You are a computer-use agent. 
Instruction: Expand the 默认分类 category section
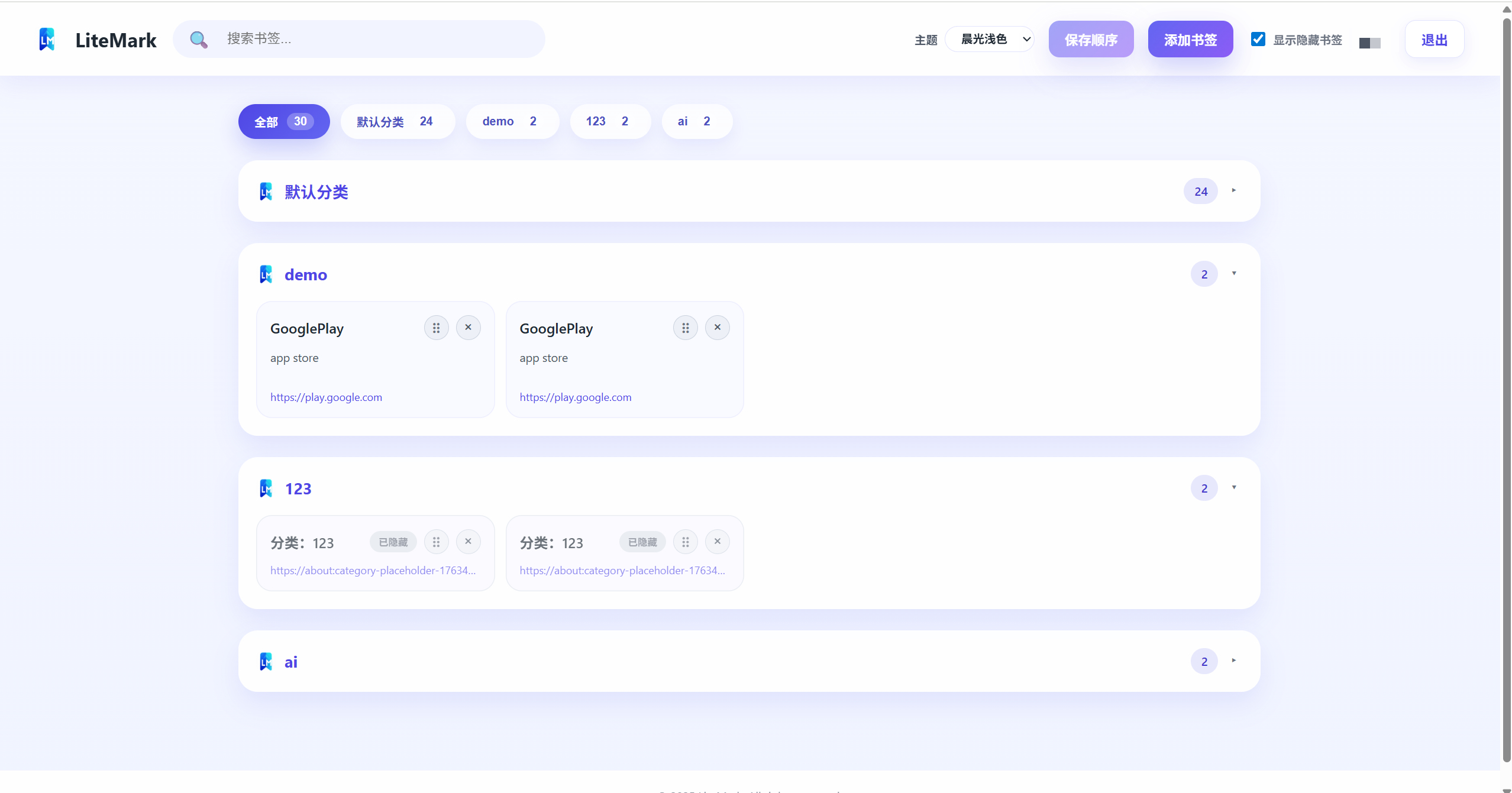[1235, 191]
